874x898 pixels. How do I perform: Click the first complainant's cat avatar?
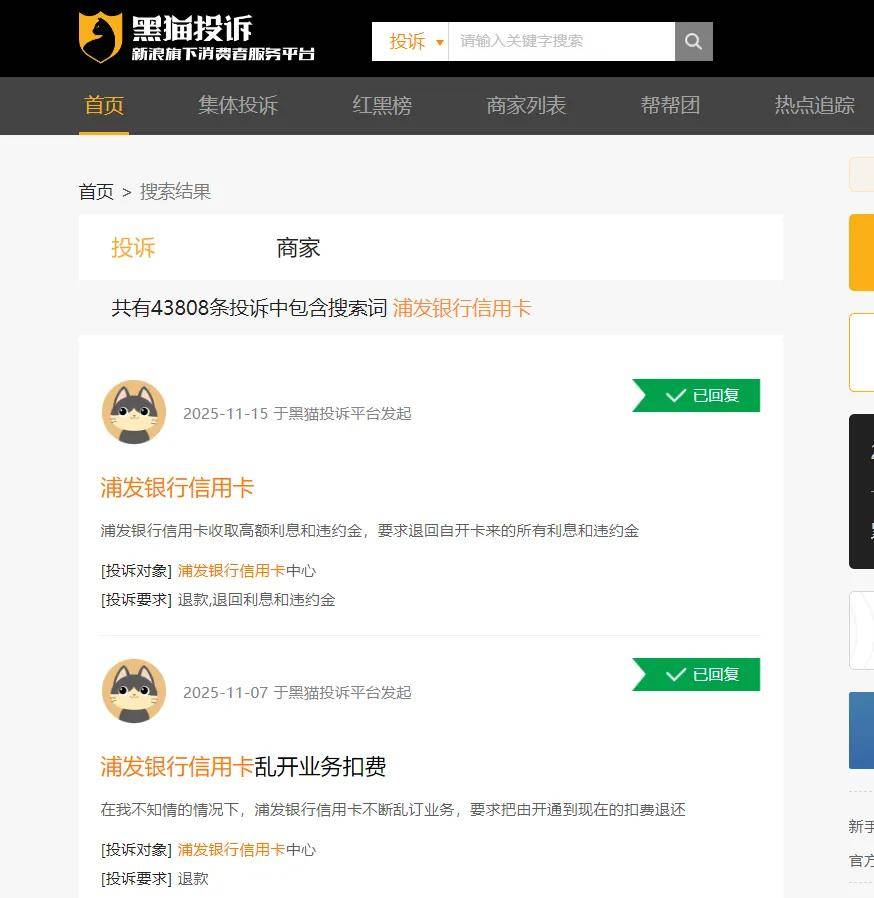click(135, 412)
